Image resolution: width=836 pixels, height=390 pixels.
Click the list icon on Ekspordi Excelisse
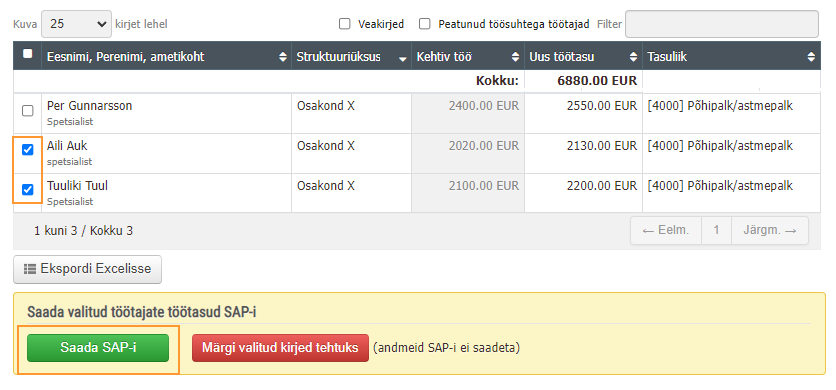click(x=30, y=269)
